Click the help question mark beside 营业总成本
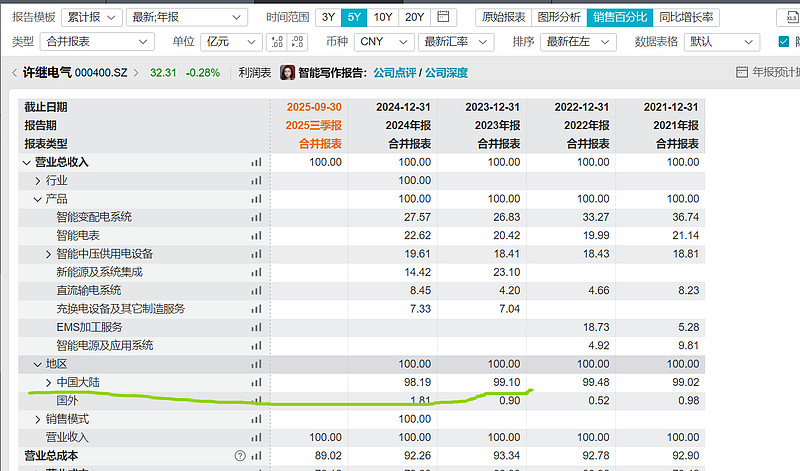800x471 pixels. [239, 456]
